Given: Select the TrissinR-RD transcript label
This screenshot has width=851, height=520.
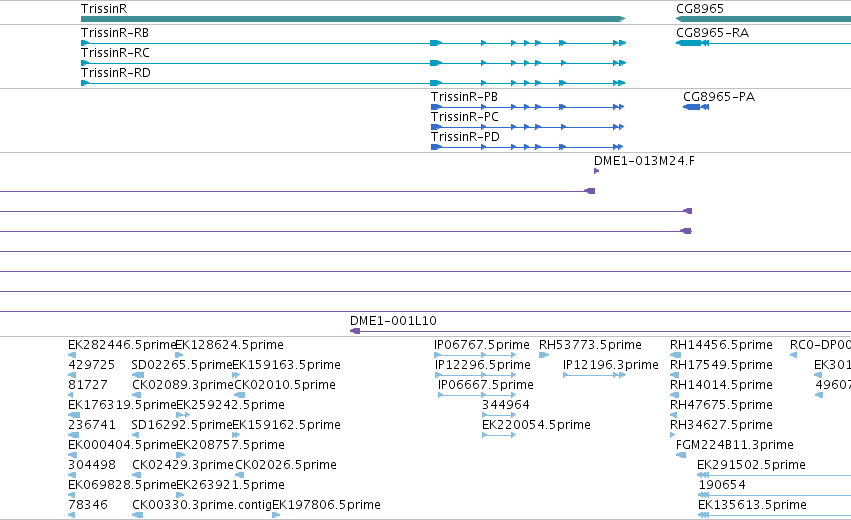Looking at the screenshot, I should (x=116, y=73).
